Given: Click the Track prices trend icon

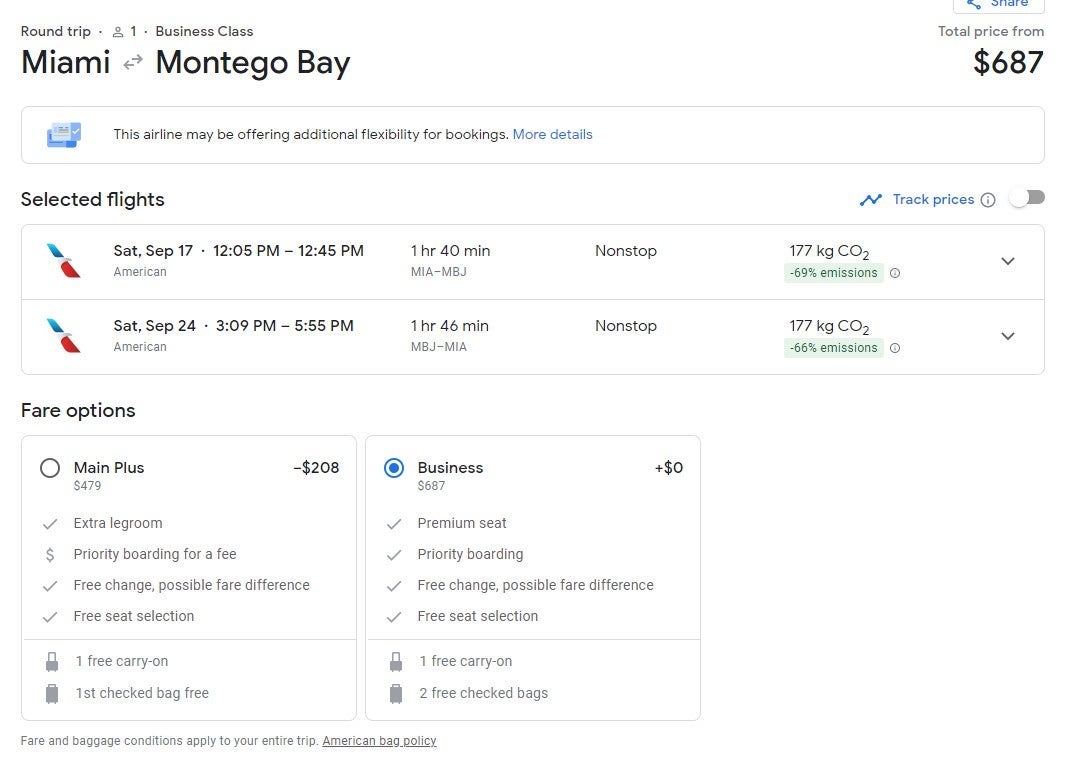Looking at the screenshot, I should (x=871, y=200).
